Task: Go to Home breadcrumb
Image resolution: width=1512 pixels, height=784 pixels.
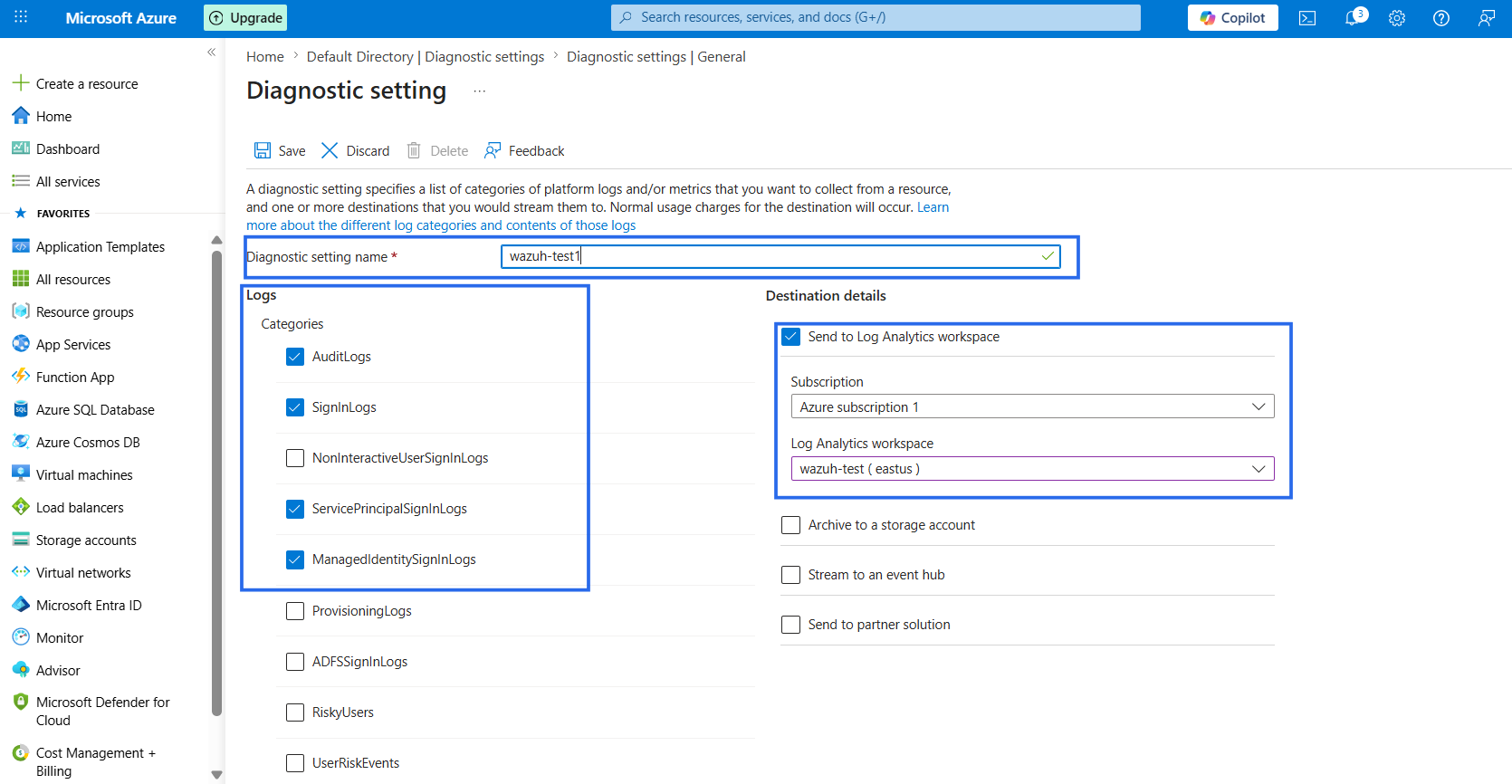Action: click(x=265, y=56)
